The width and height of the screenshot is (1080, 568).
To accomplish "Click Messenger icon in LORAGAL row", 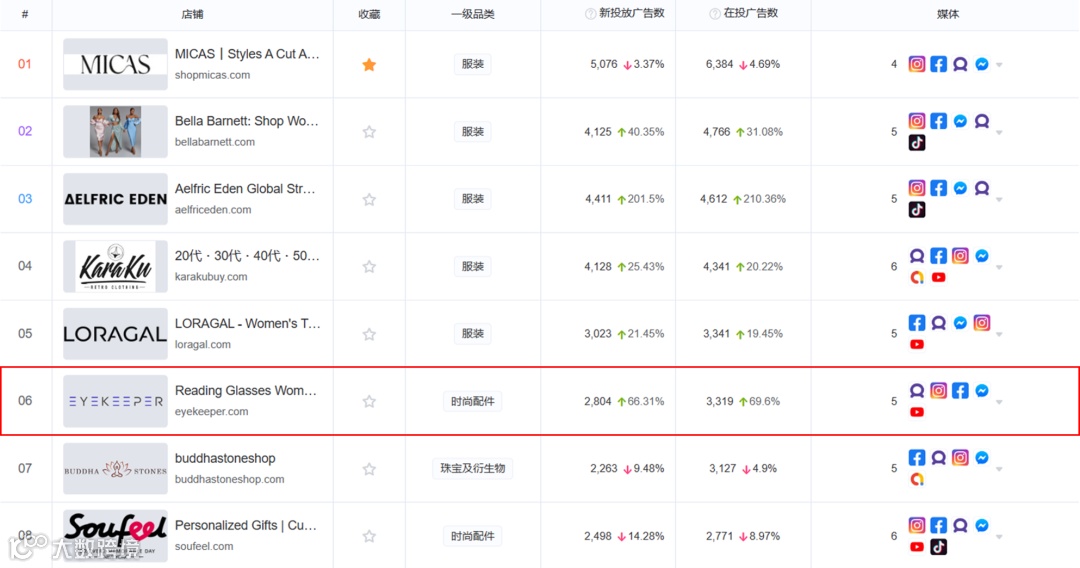I will (960, 323).
